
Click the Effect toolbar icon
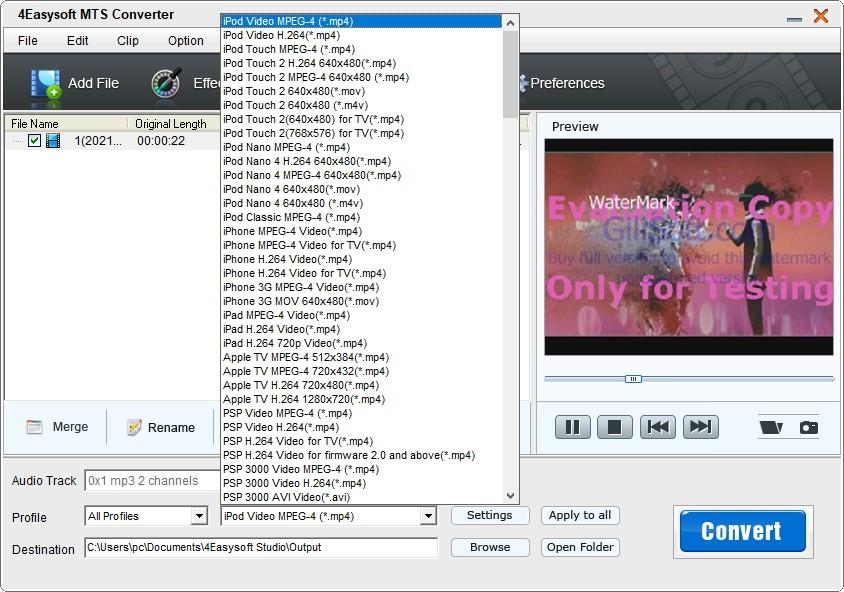click(166, 83)
